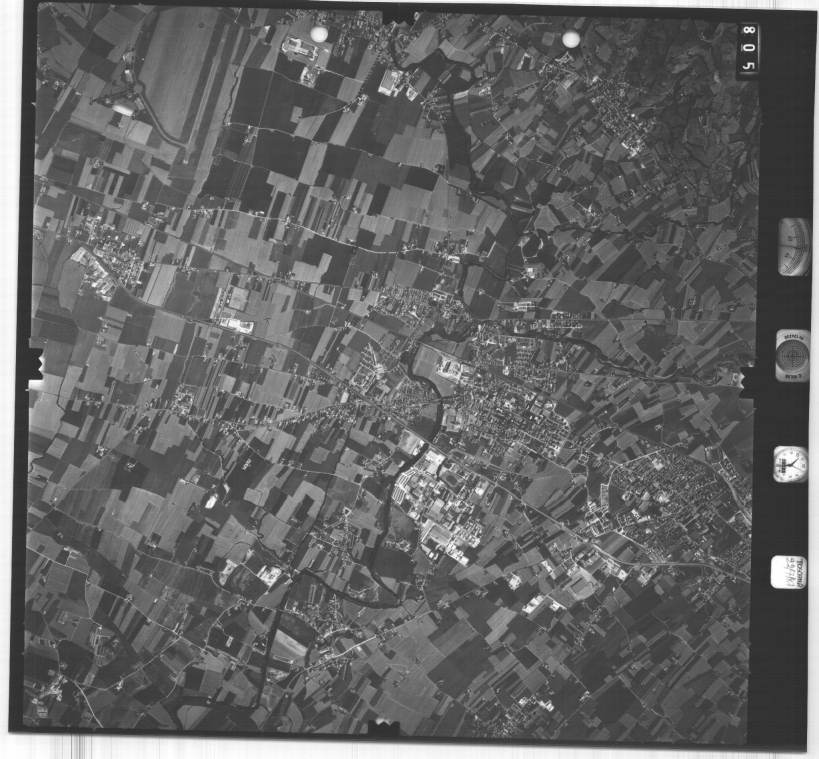This screenshot has width=819, height=759.
Task: Click the right white circular spot at top
Action: click(571, 39)
